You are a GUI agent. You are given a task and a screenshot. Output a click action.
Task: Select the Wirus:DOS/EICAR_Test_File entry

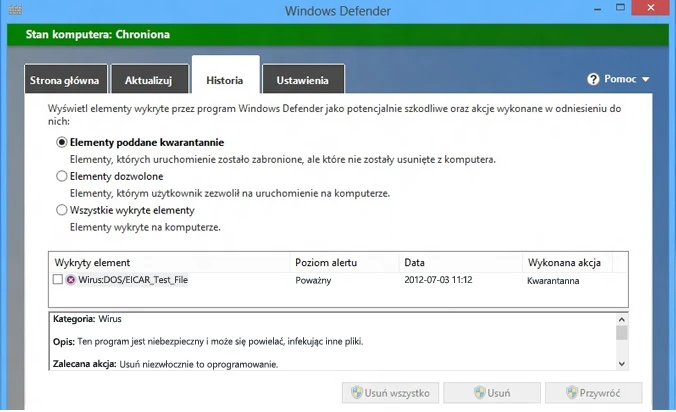click(x=133, y=280)
